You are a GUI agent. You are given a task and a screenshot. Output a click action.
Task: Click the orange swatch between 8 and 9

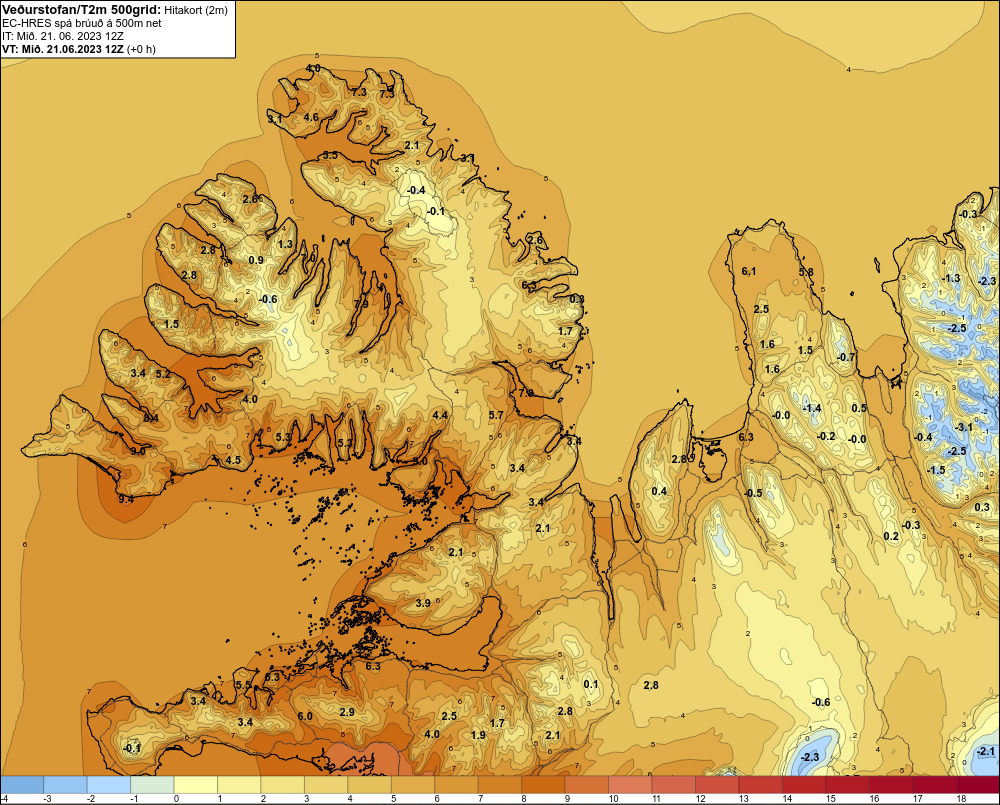click(543, 785)
